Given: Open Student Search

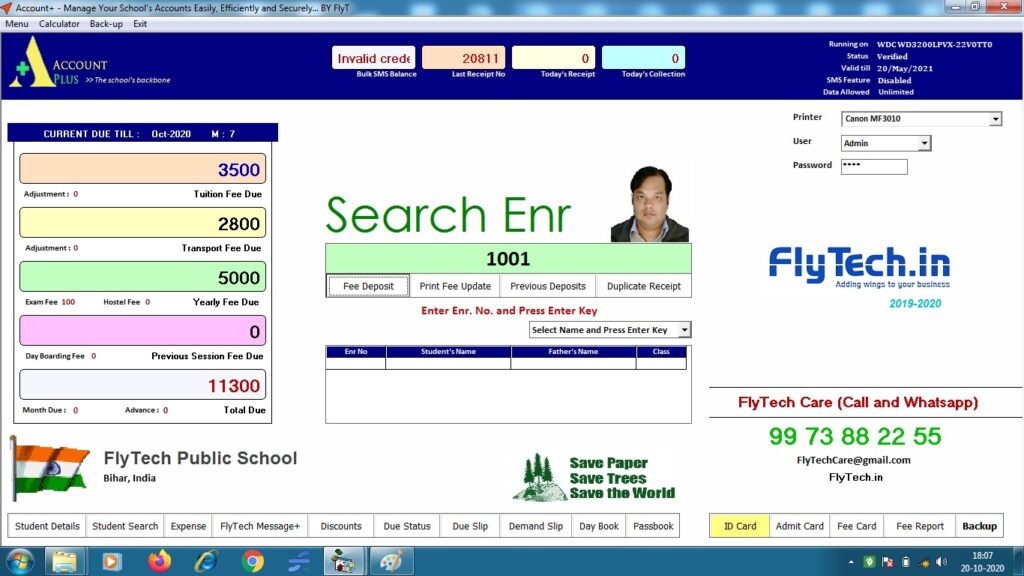Looking at the screenshot, I should [x=125, y=526].
